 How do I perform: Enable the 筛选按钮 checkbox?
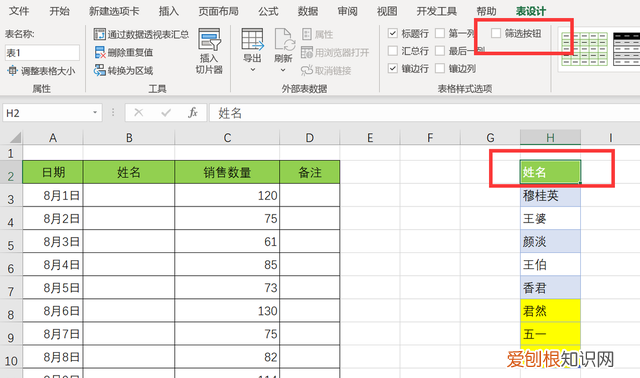click(496, 33)
